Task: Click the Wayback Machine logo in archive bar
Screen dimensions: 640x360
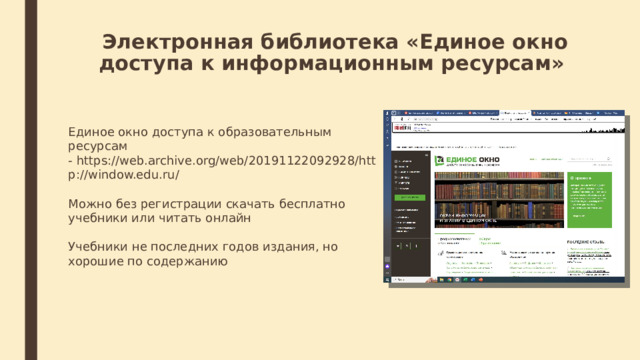Action: pyautogui.click(x=402, y=128)
